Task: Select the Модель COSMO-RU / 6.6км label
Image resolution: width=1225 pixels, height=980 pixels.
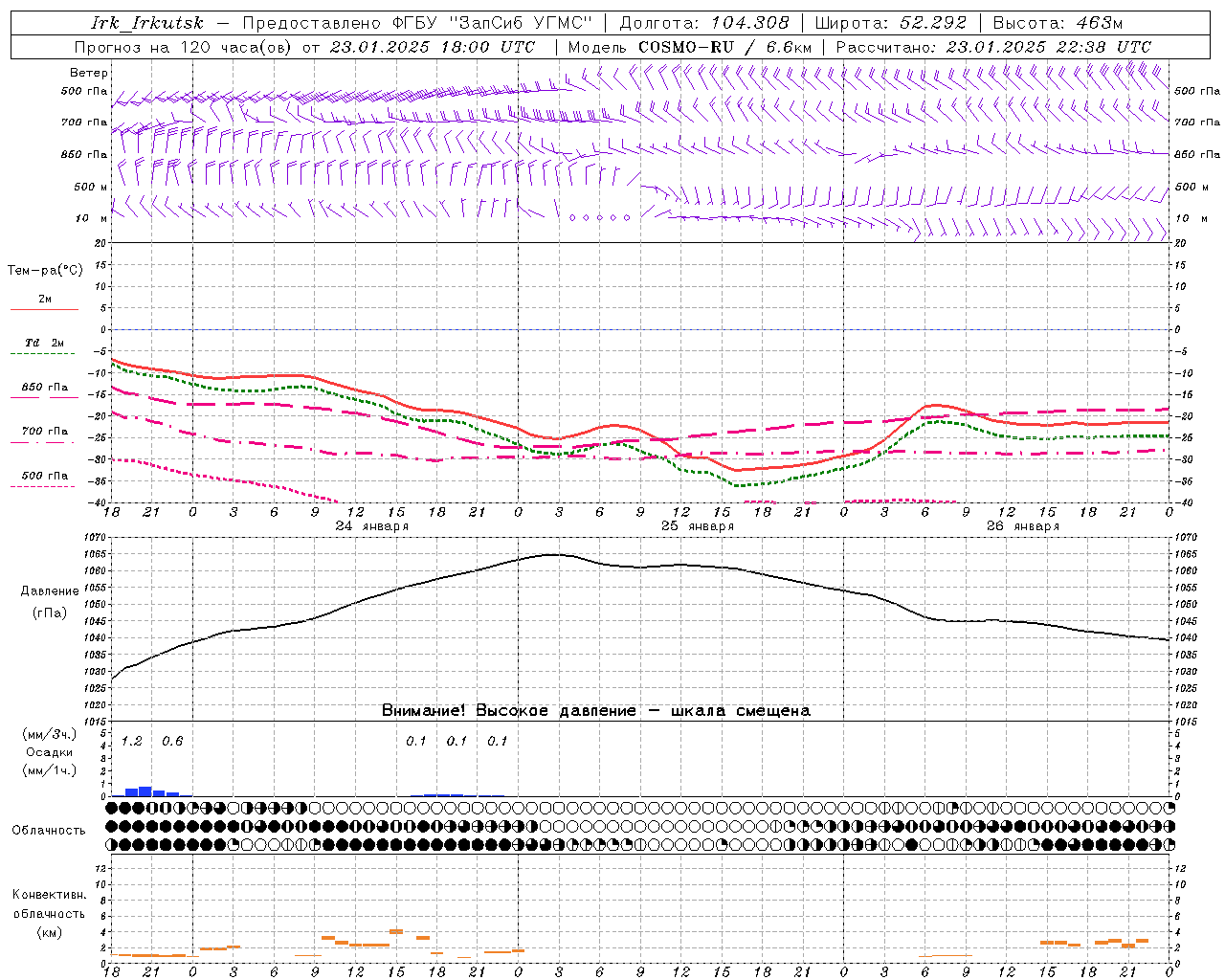Action: pos(690,47)
